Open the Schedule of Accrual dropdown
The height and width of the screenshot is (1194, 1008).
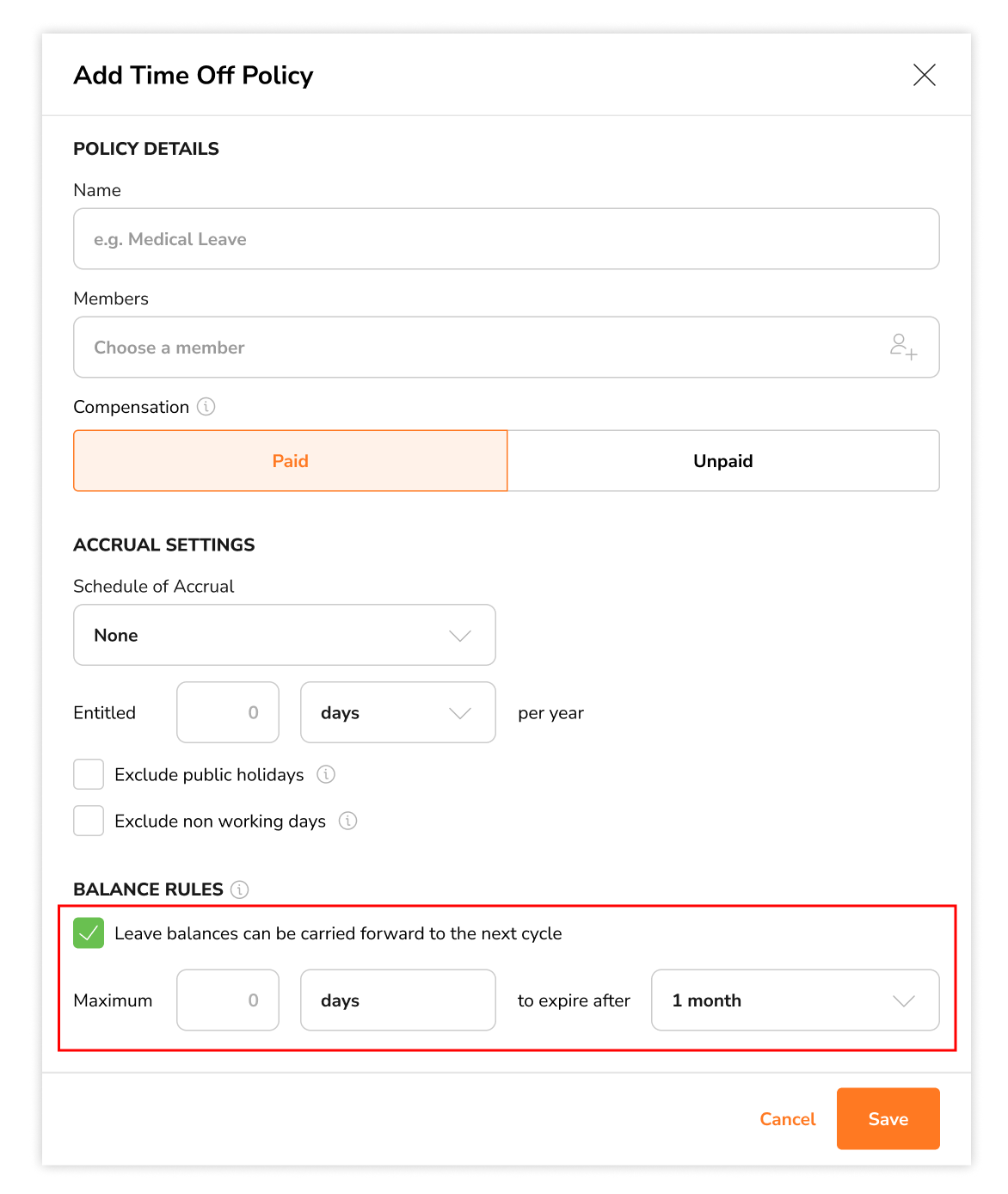(284, 635)
